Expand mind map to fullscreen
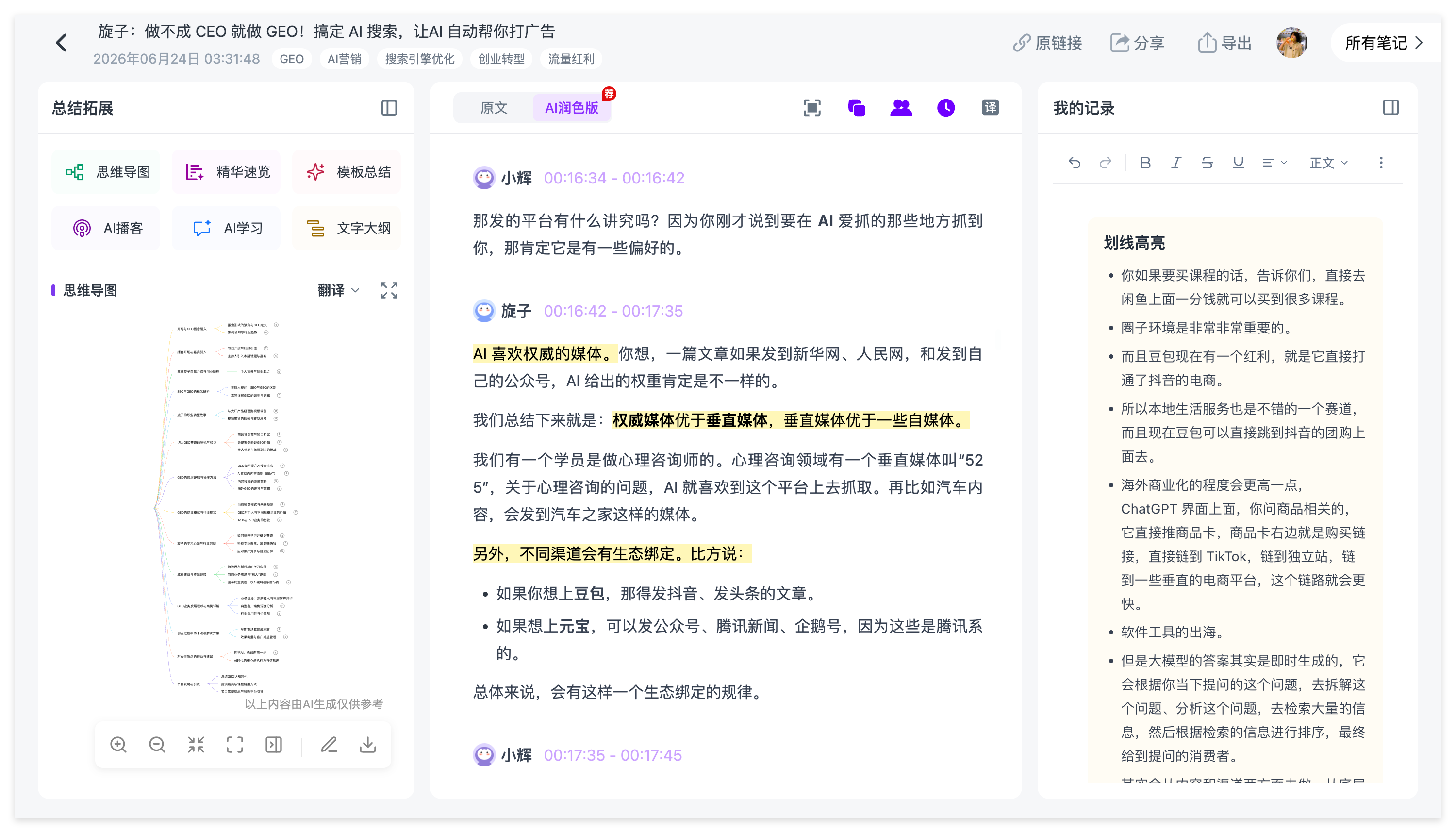Image resolution: width=1456 pixels, height=833 pixels. tap(389, 290)
